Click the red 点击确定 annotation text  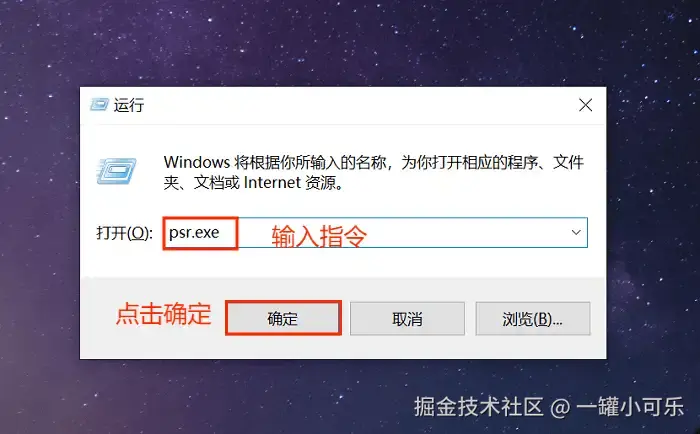point(163,313)
